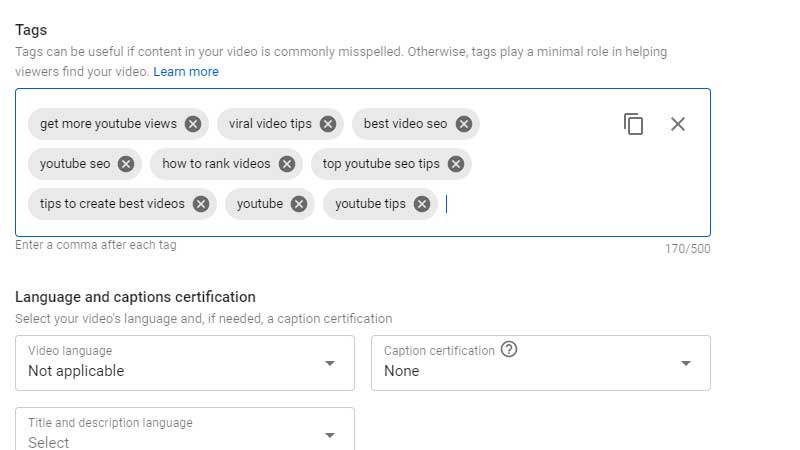
Task: Remove the 'youtube seo' tag
Action: click(x=126, y=164)
